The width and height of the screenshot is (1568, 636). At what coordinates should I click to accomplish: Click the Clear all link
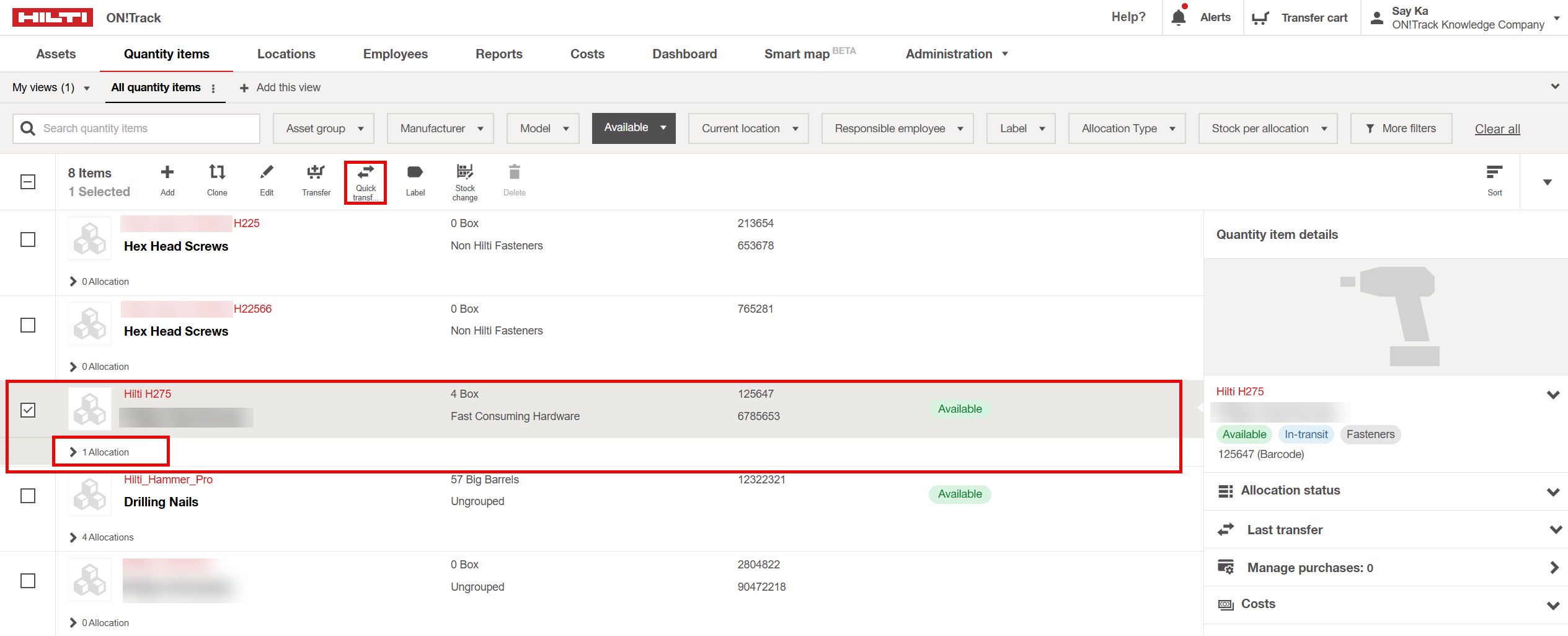(1497, 129)
